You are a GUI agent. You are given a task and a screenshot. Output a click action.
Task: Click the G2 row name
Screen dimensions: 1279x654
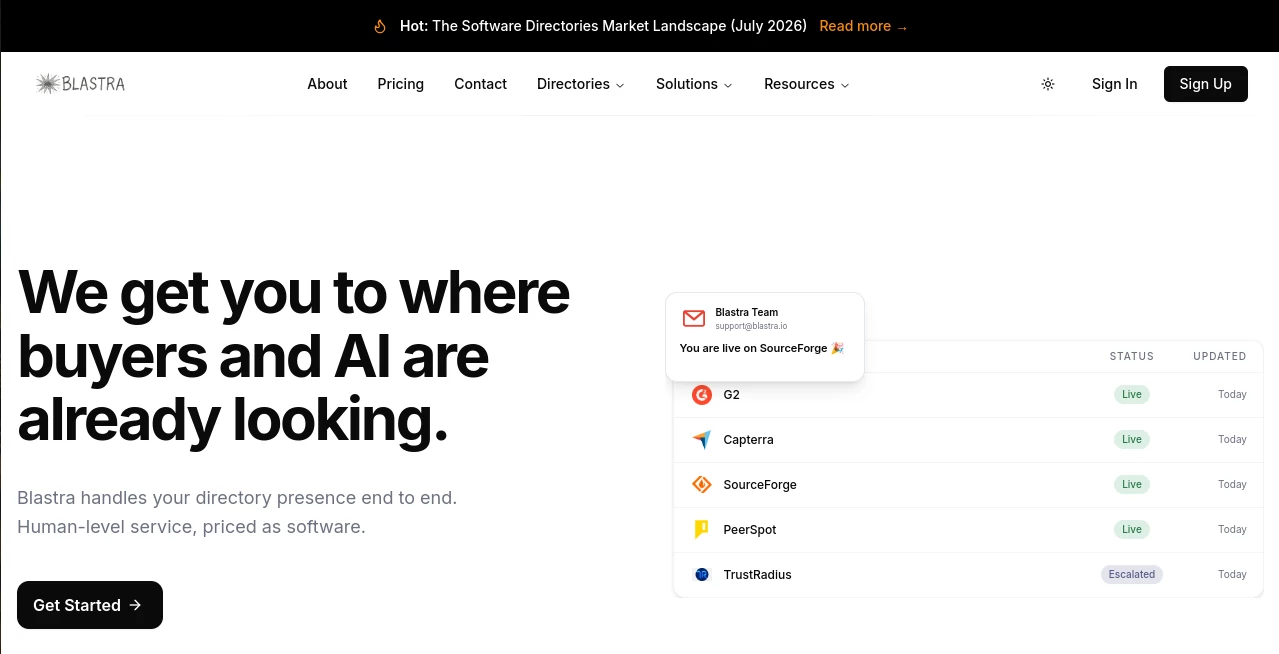(x=732, y=395)
